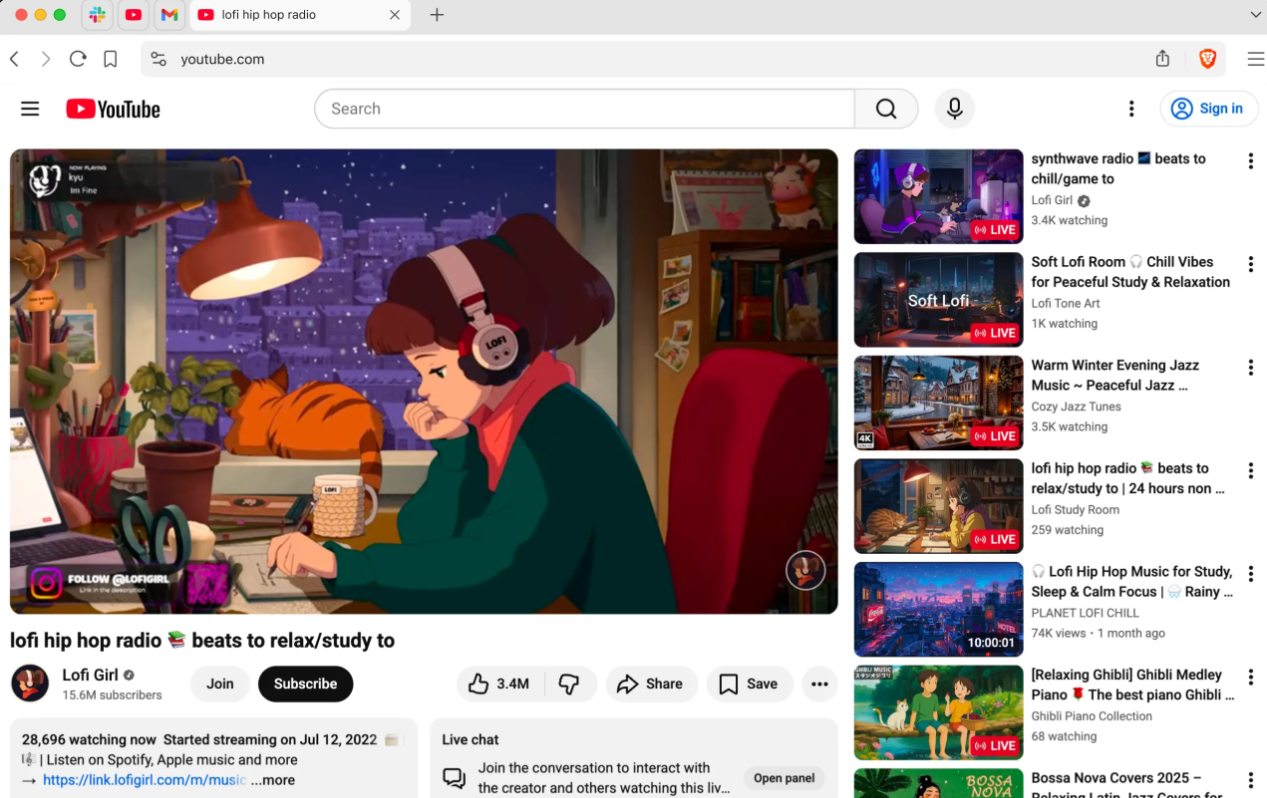Switch to the pinned Slack tab
The height and width of the screenshot is (798, 1267).
[x=97, y=15]
